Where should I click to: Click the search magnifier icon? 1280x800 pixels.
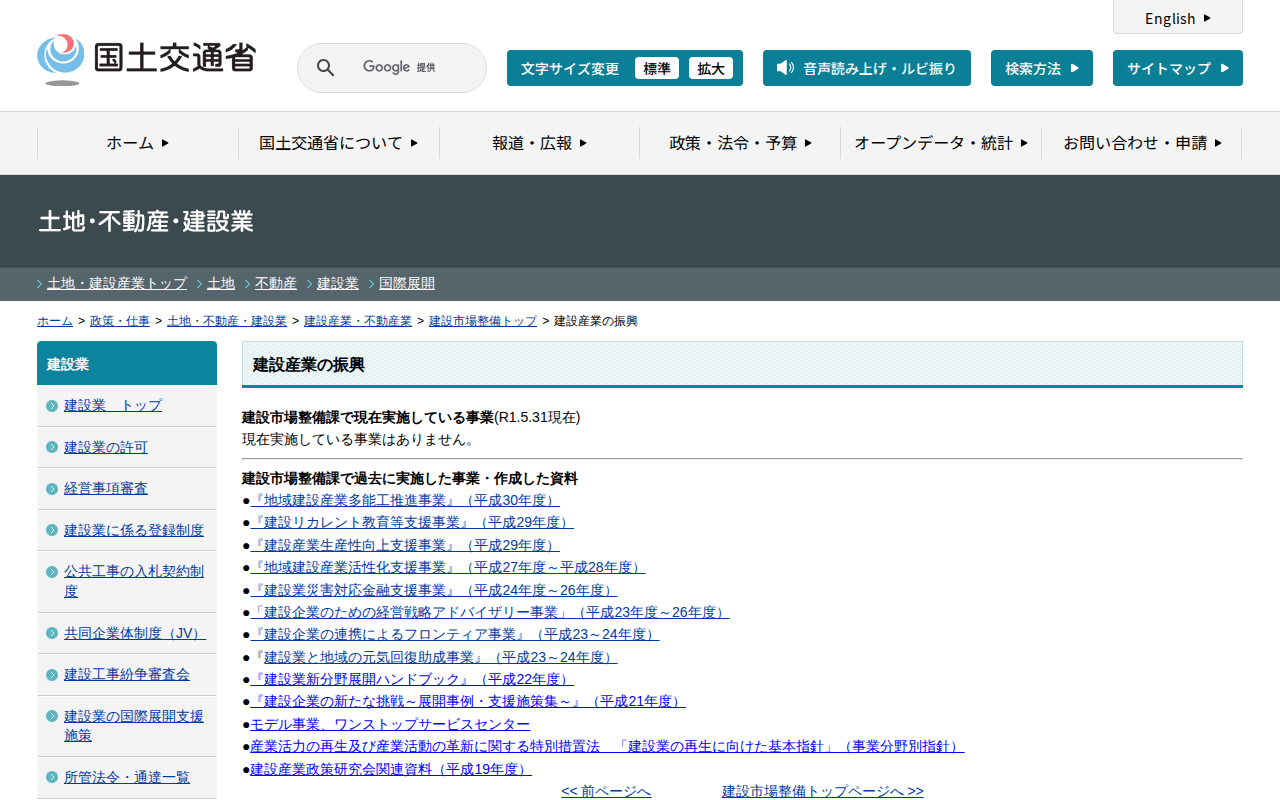point(325,68)
